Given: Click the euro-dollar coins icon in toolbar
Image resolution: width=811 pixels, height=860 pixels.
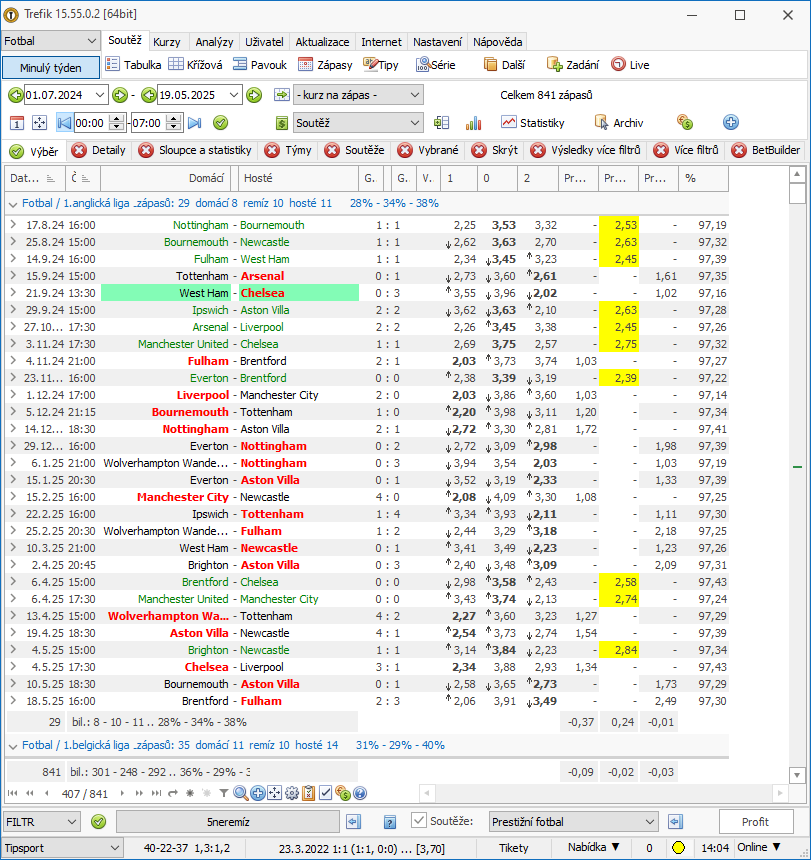Looking at the screenshot, I should click(684, 122).
